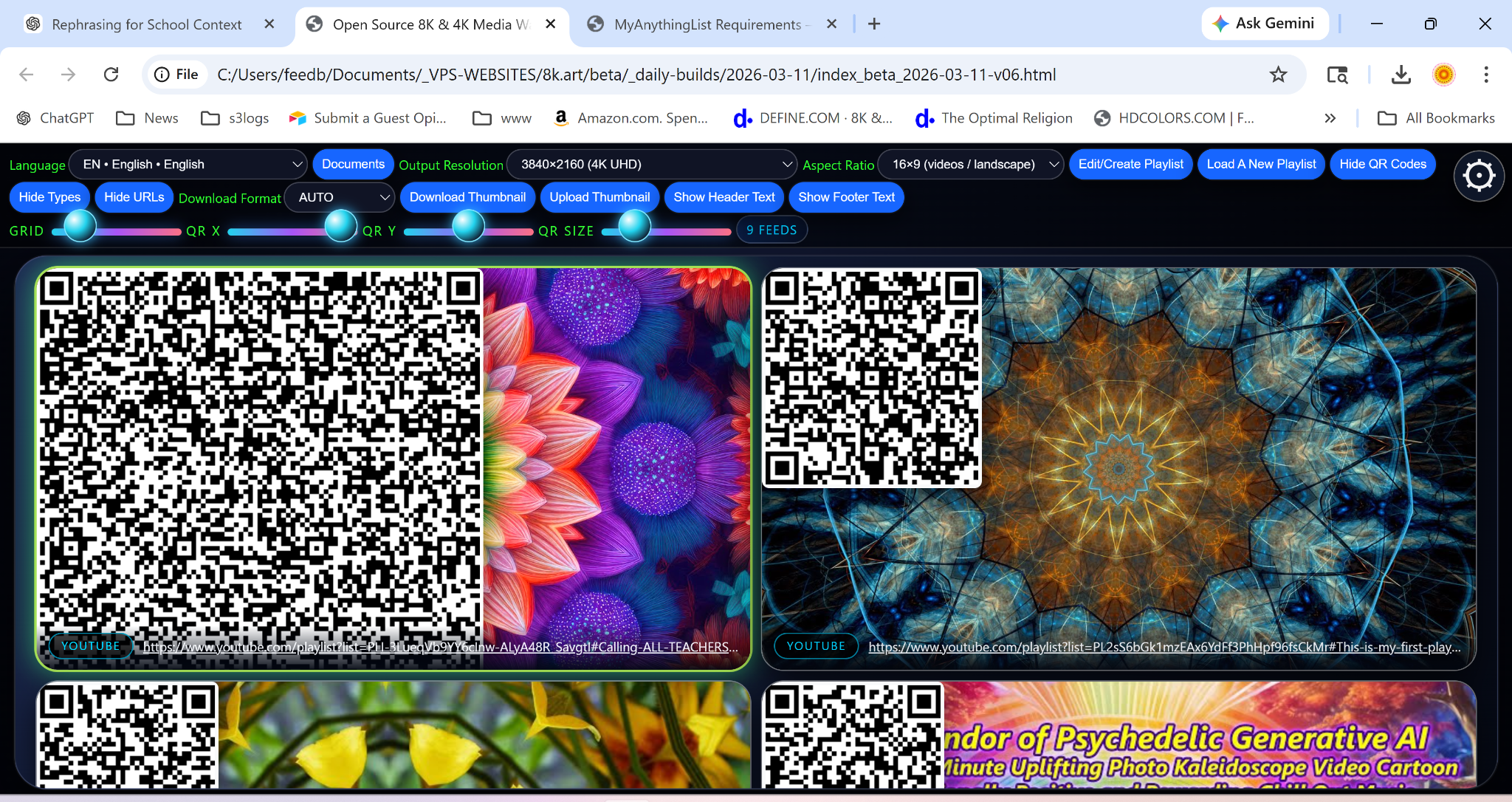Click the GRID slider knob

(x=80, y=226)
